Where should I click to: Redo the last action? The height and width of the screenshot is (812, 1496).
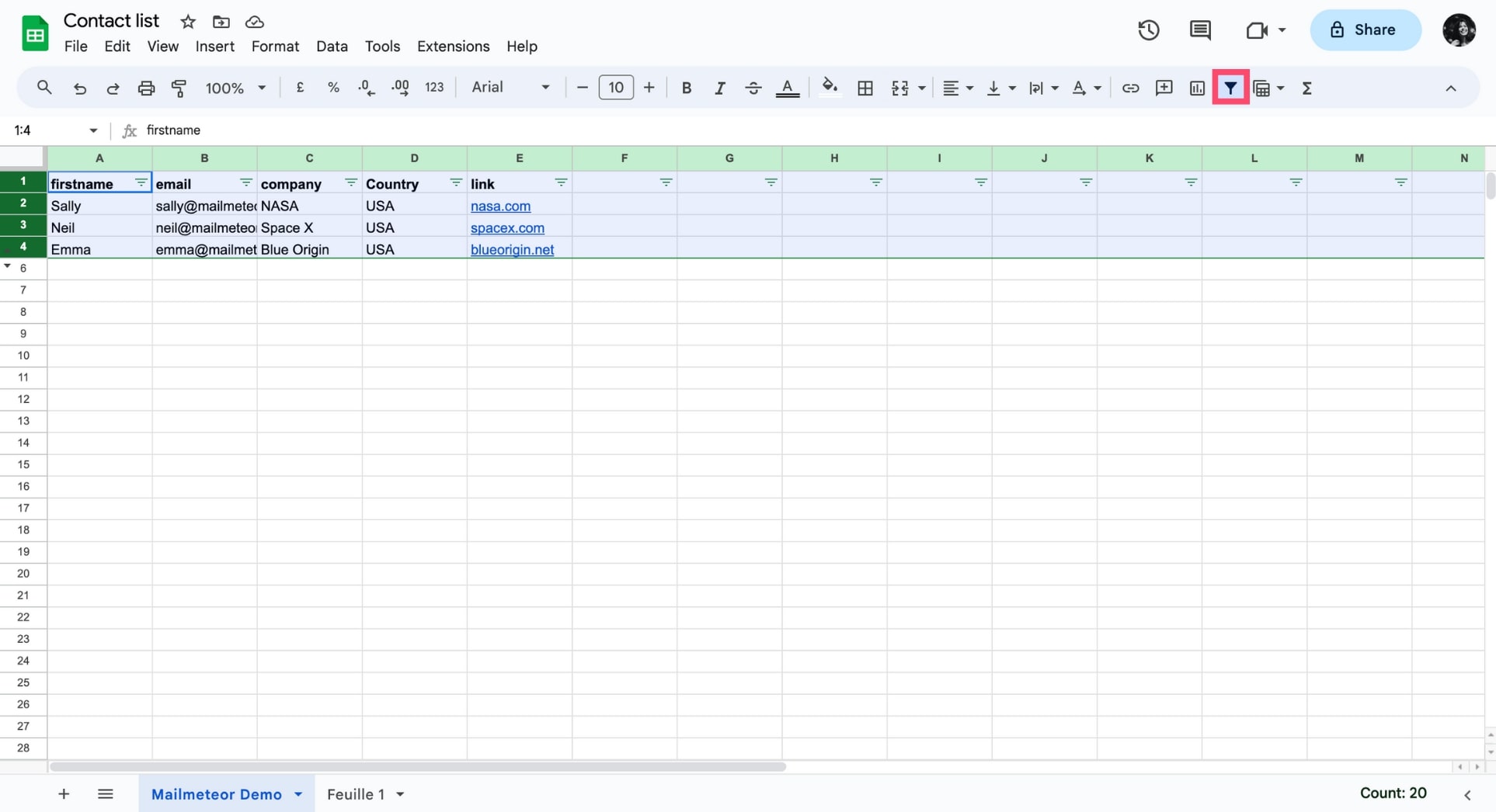(x=113, y=88)
